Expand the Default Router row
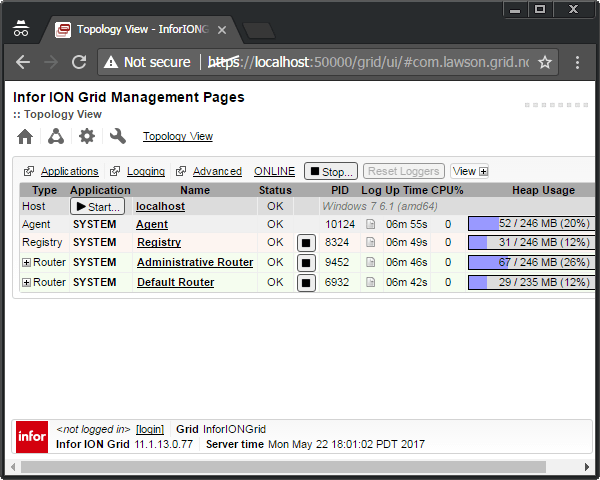The width and height of the screenshot is (600, 480). coord(26,283)
